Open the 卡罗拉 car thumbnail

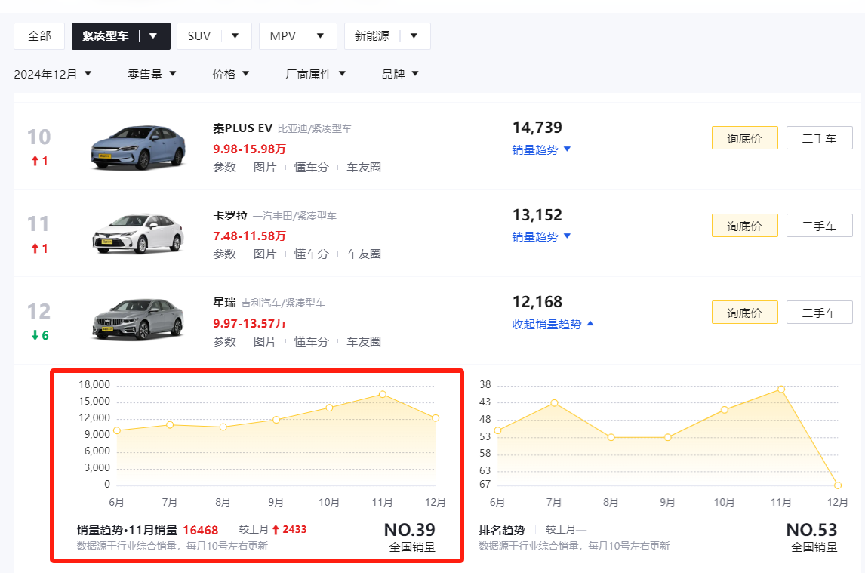(138, 234)
